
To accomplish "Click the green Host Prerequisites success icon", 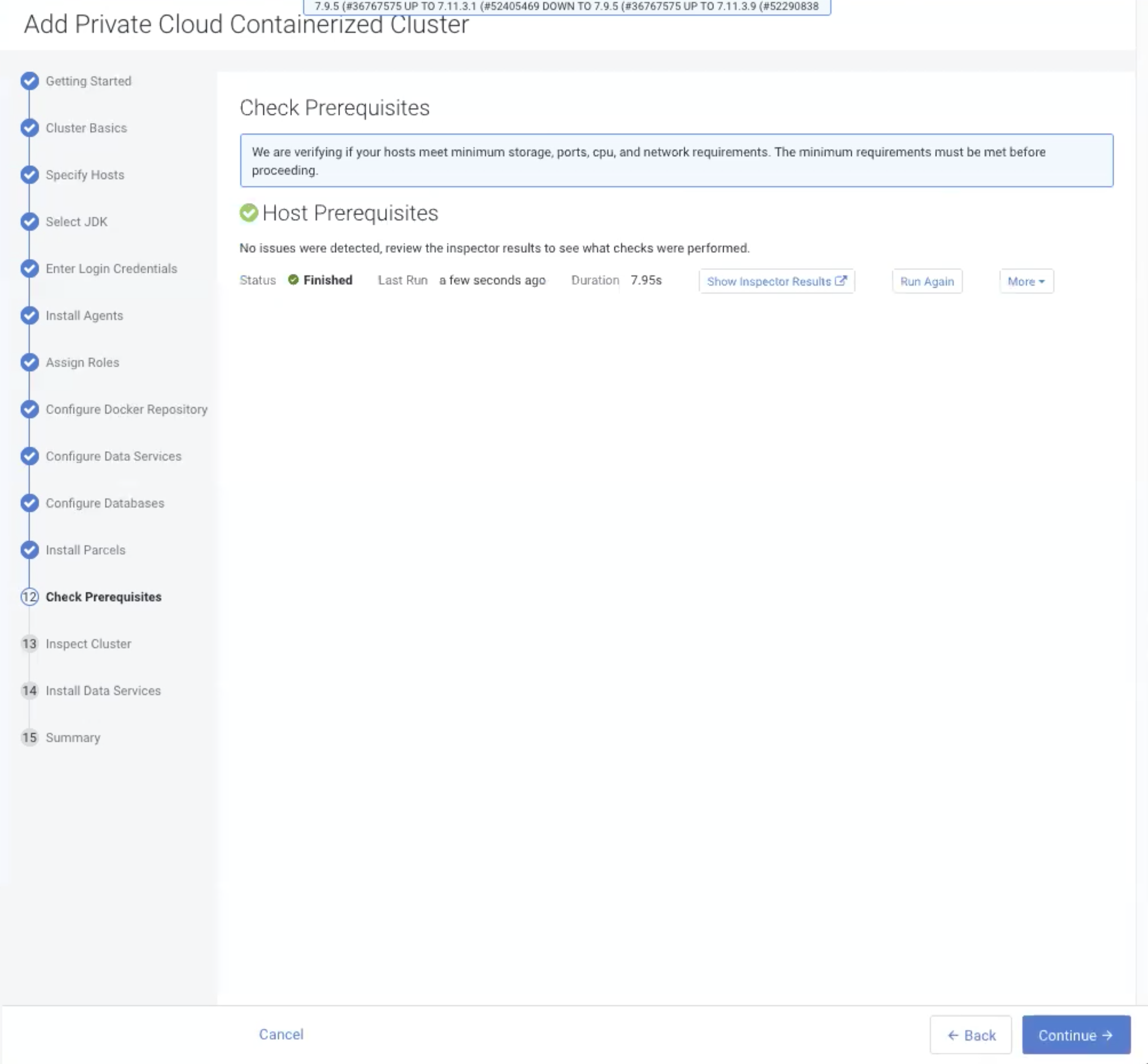I will (x=249, y=213).
